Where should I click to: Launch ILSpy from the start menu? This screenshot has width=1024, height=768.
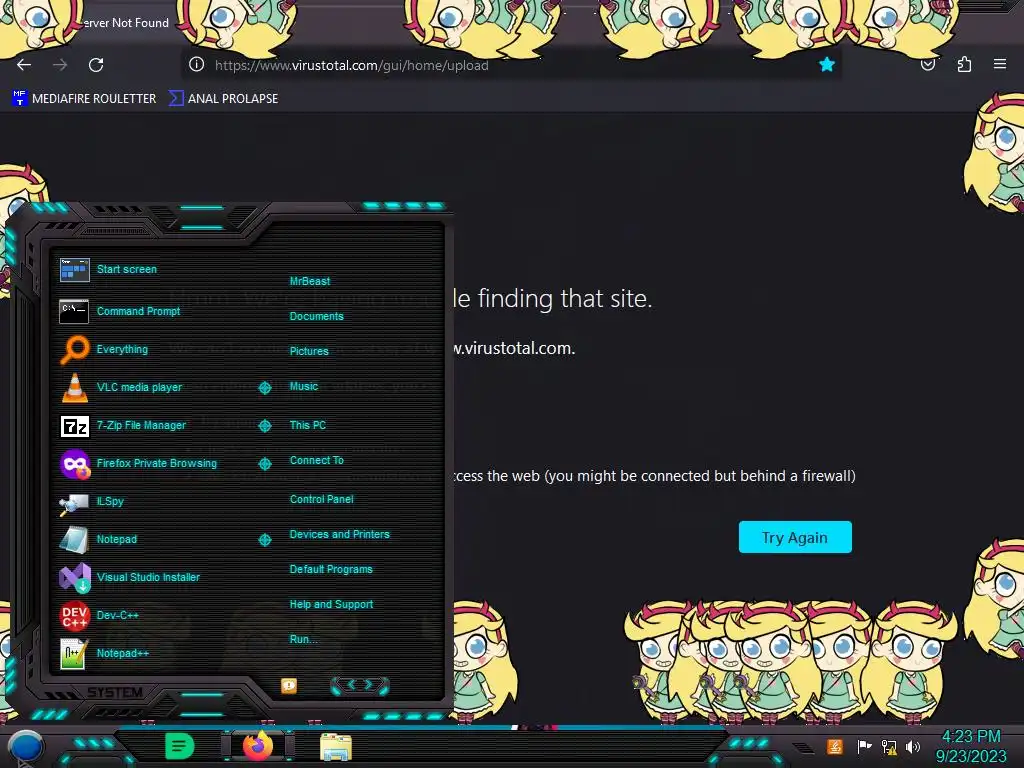91,502
